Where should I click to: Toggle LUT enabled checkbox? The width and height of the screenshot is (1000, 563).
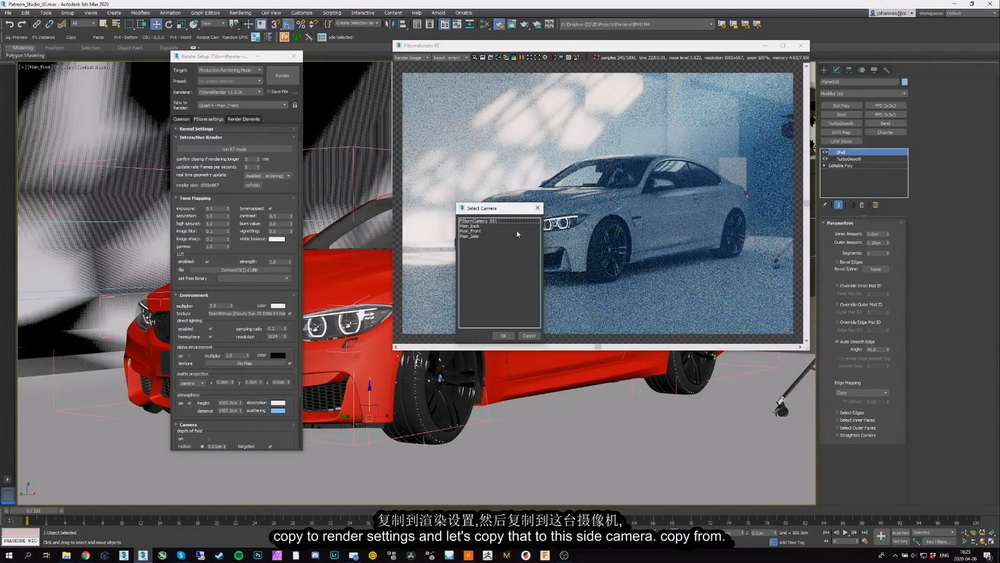tap(207, 261)
